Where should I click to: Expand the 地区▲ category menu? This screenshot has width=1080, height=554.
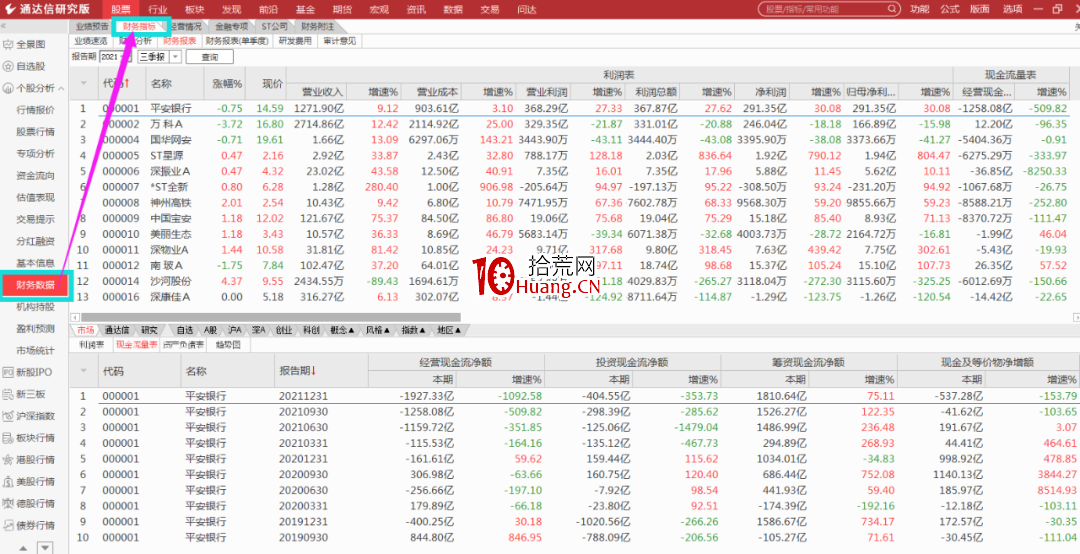[450, 330]
